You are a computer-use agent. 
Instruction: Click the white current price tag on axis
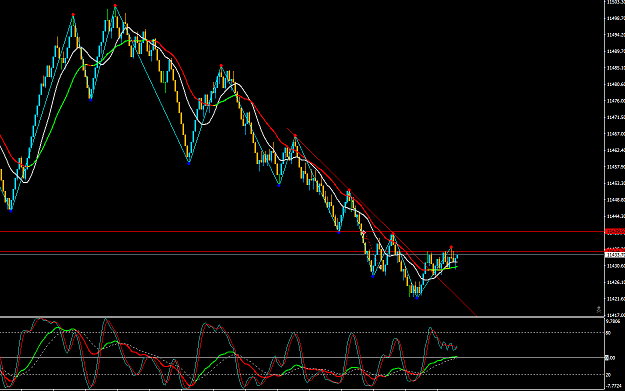pyautogui.click(x=615, y=255)
